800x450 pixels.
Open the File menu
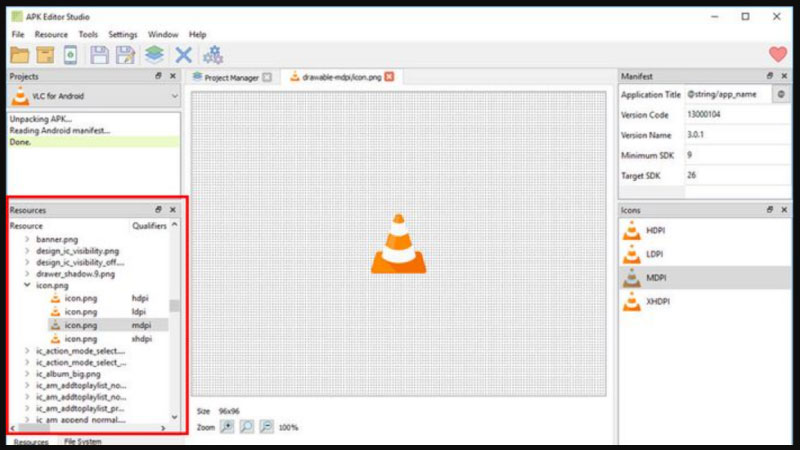point(18,34)
